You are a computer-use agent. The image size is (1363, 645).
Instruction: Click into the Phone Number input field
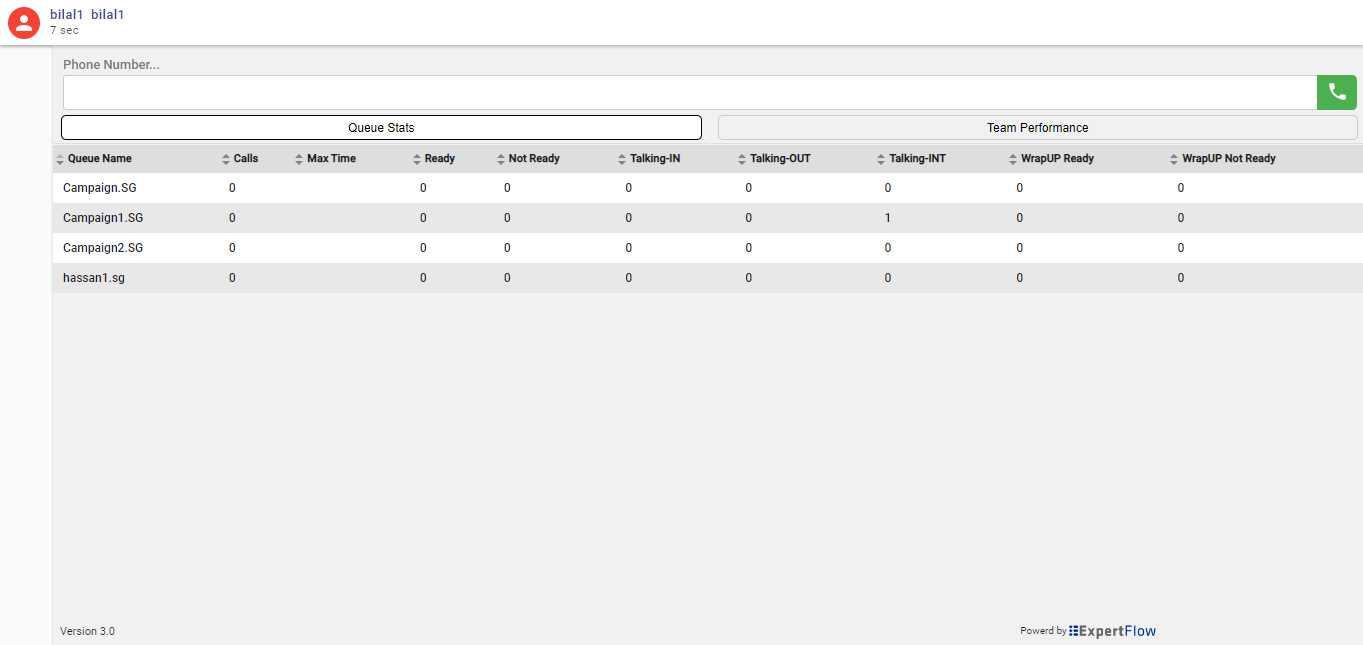click(x=689, y=93)
